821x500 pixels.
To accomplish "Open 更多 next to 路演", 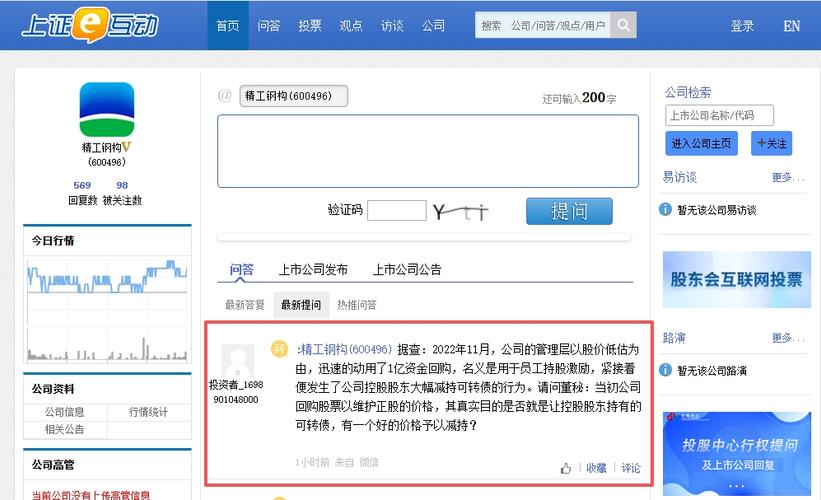I will [787, 338].
